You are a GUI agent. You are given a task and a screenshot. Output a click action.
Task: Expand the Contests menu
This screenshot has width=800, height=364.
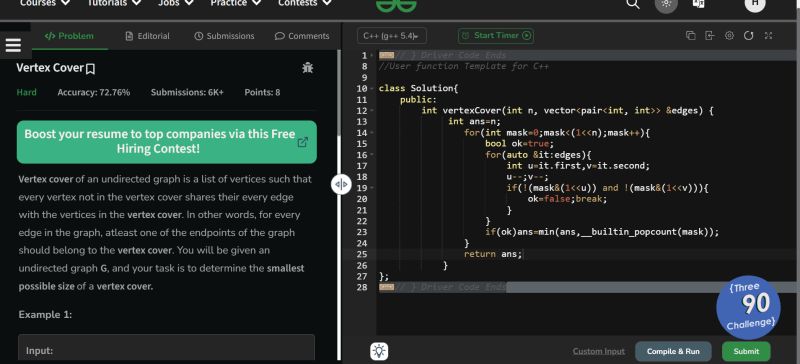coord(305,3)
